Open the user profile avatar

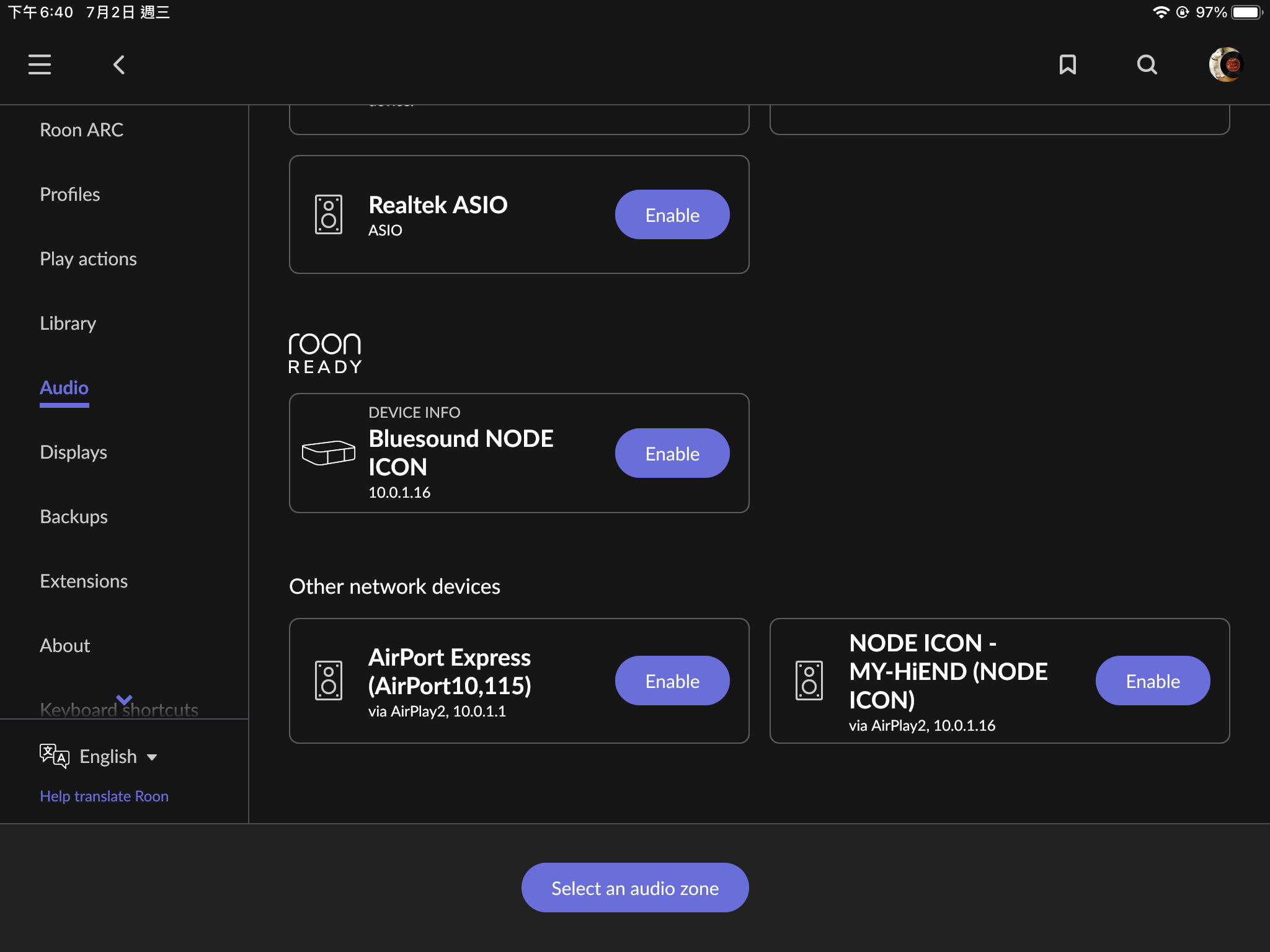pos(1226,64)
